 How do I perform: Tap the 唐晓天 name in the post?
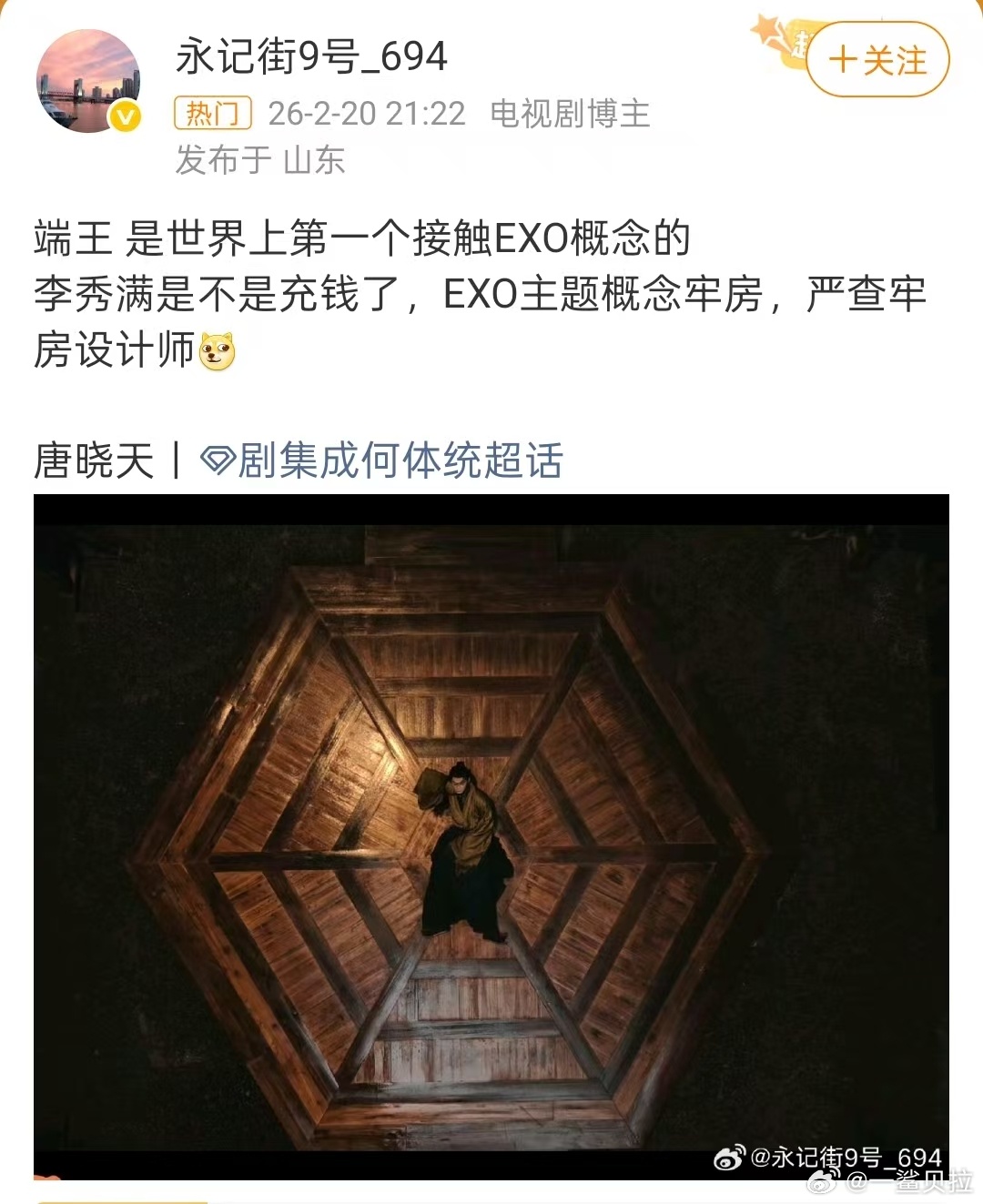pos(94,460)
